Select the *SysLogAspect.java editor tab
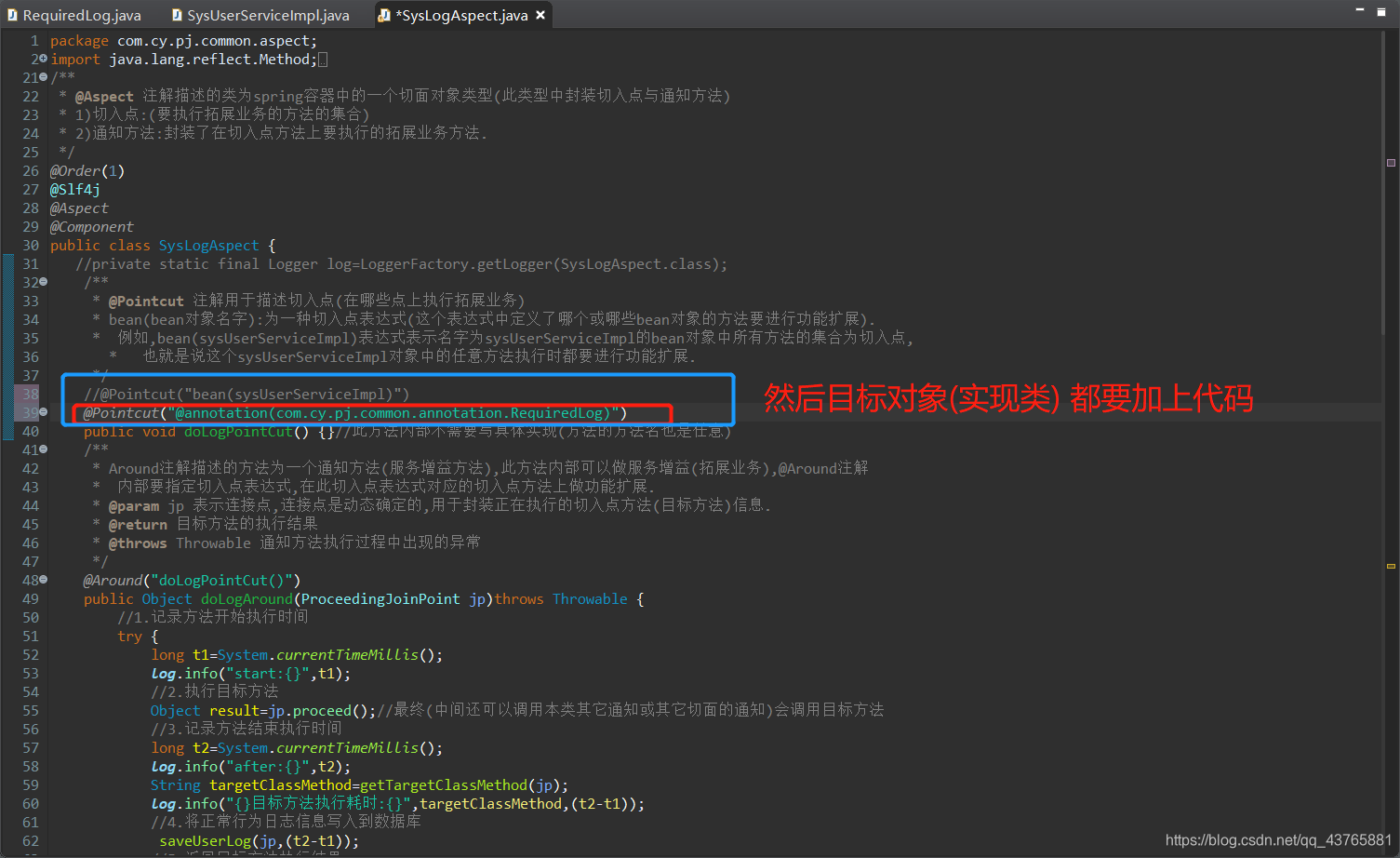Image resolution: width=1400 pixels, height=858 pixels. pyautogui.click(x=461, y=15)
